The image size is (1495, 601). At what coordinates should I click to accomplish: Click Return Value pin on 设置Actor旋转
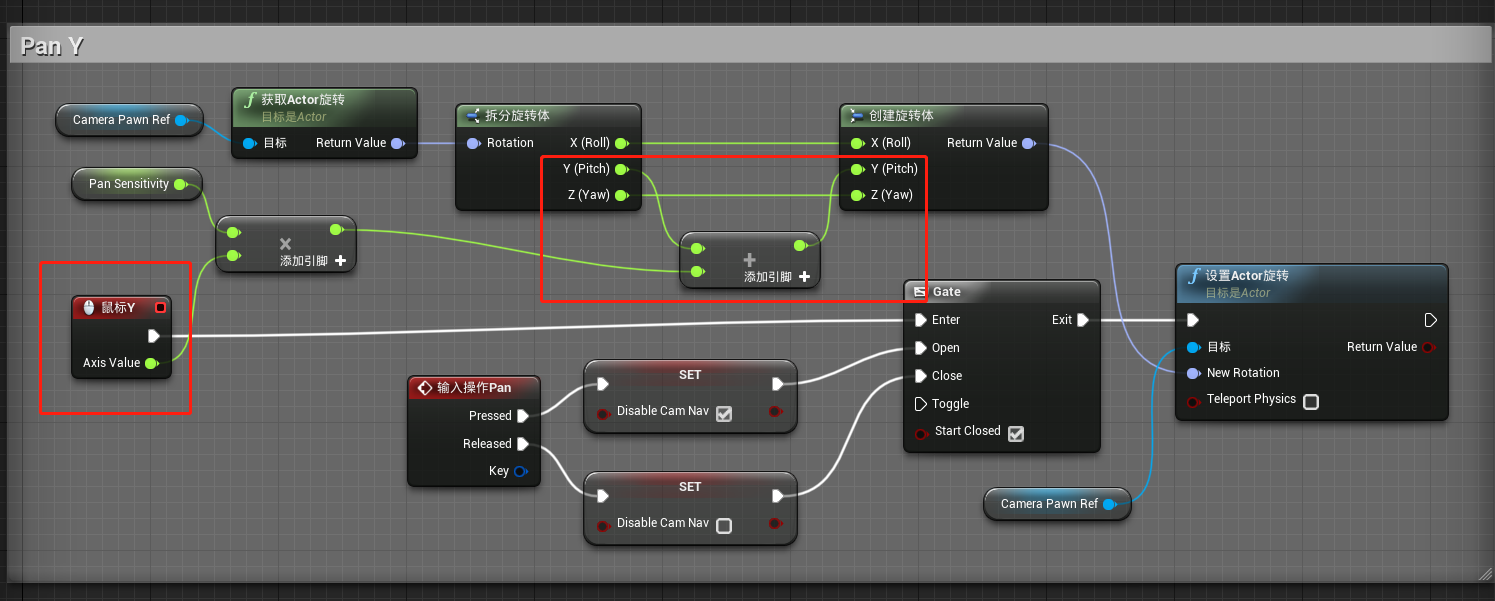[x=1428, y=347]
